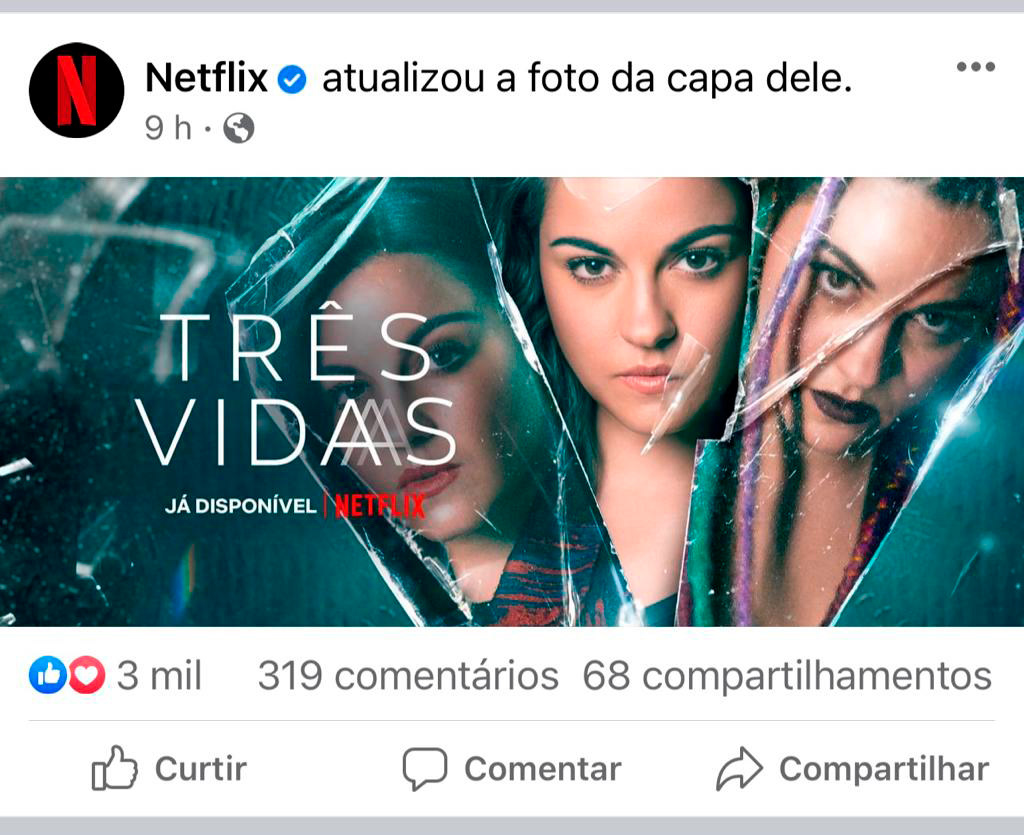Open the three-dot post options menu
The image size is (1024, 835).
pos(976,67)
